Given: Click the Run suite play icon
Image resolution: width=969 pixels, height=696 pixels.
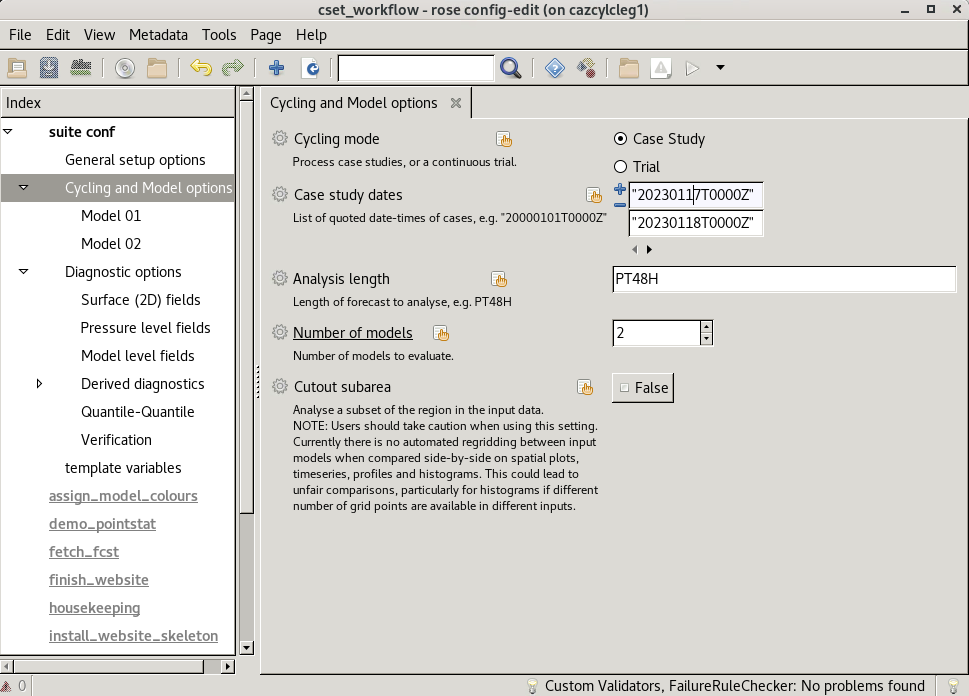Looking at the screenshot, I should [x=692, y=67].
